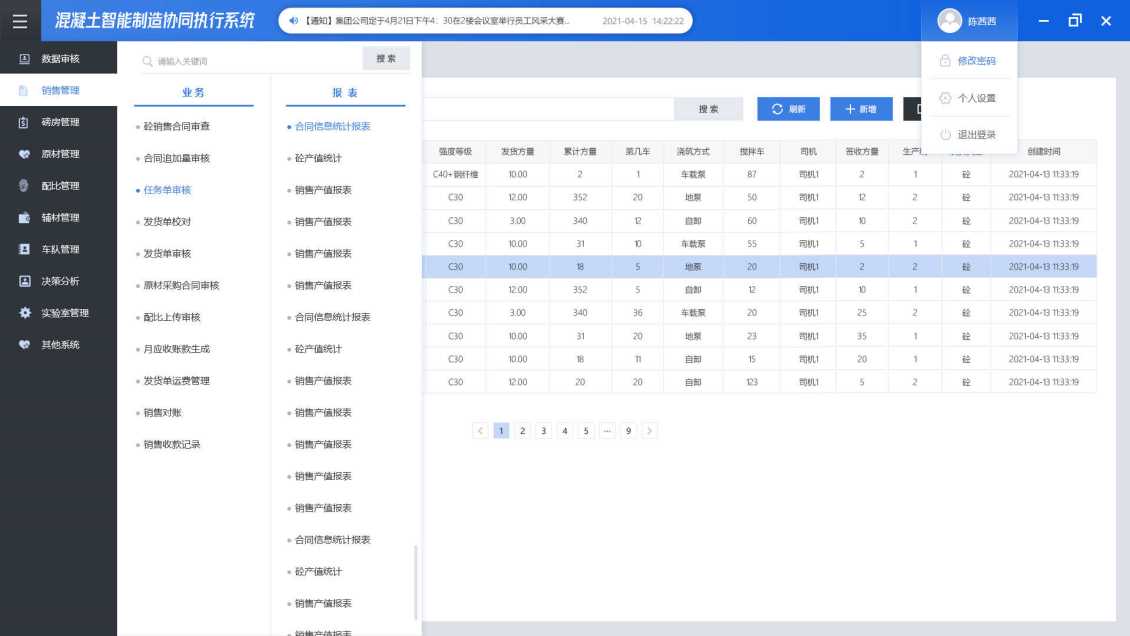Click the 搅拌车 cell showing 87

click(752, 174)
